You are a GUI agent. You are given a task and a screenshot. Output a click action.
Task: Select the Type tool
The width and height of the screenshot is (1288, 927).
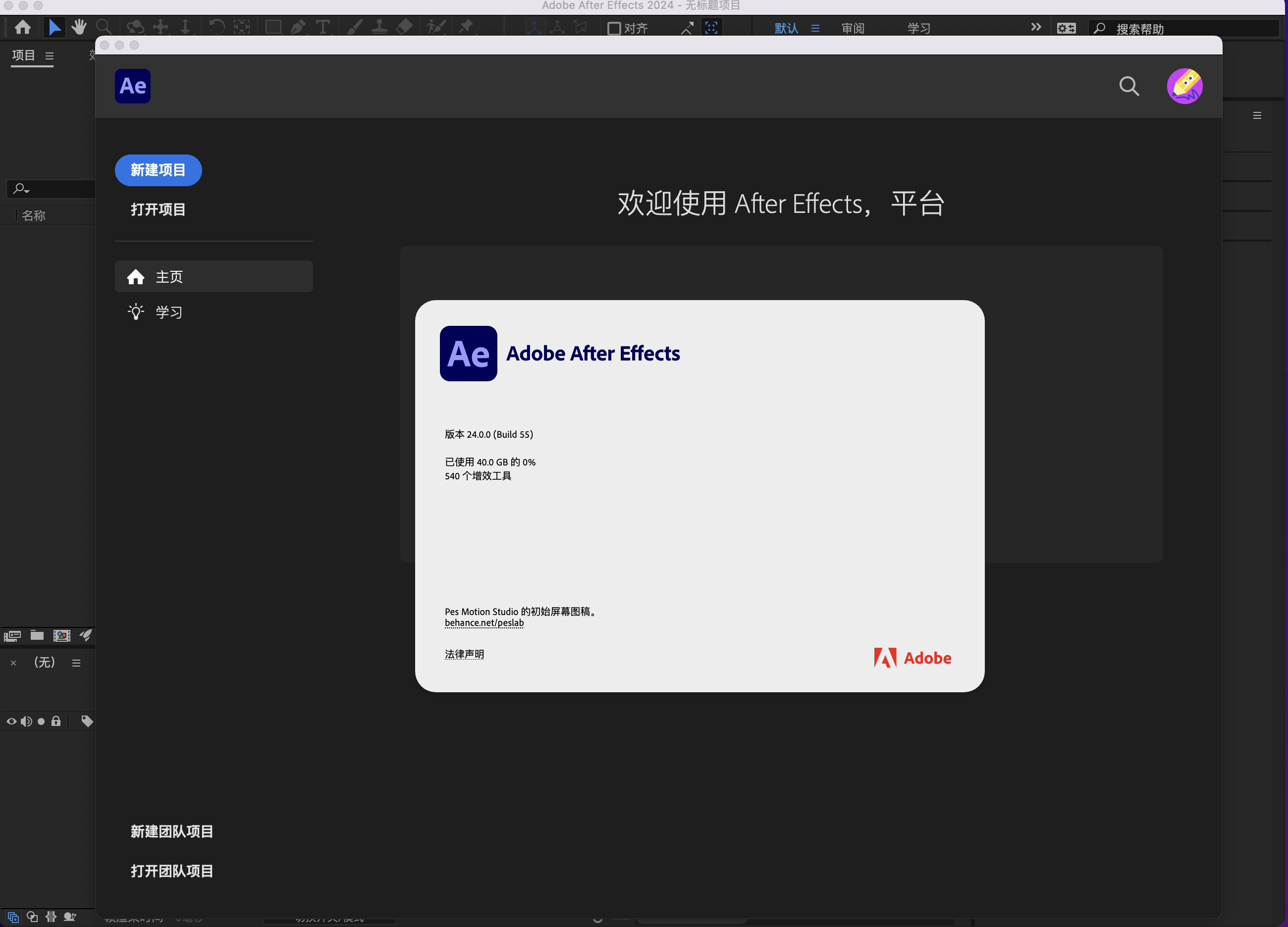click(322, 27)
